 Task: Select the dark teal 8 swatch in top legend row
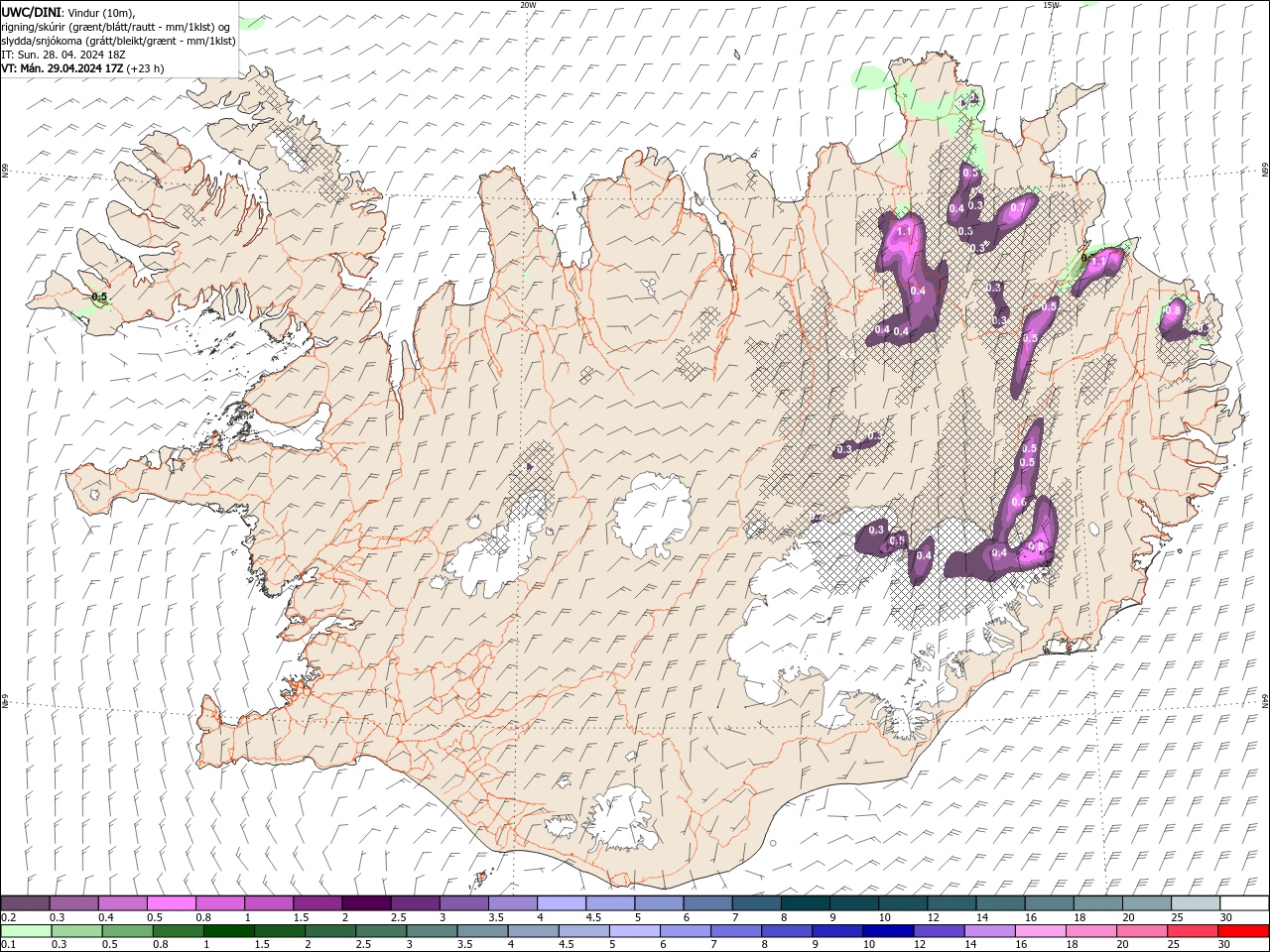(x=805, y=903)
